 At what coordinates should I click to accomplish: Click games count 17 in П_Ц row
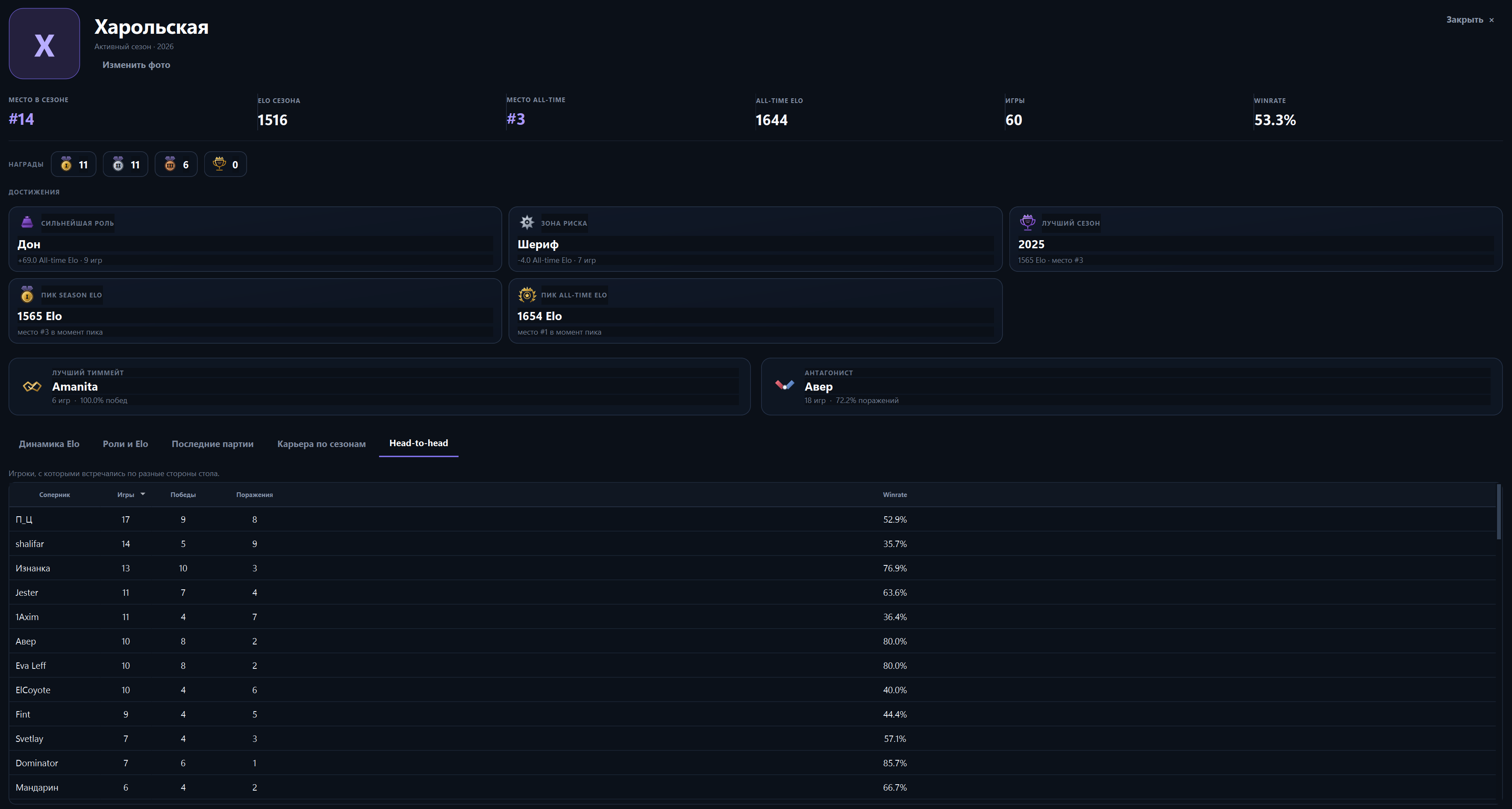tap(126, 520)
